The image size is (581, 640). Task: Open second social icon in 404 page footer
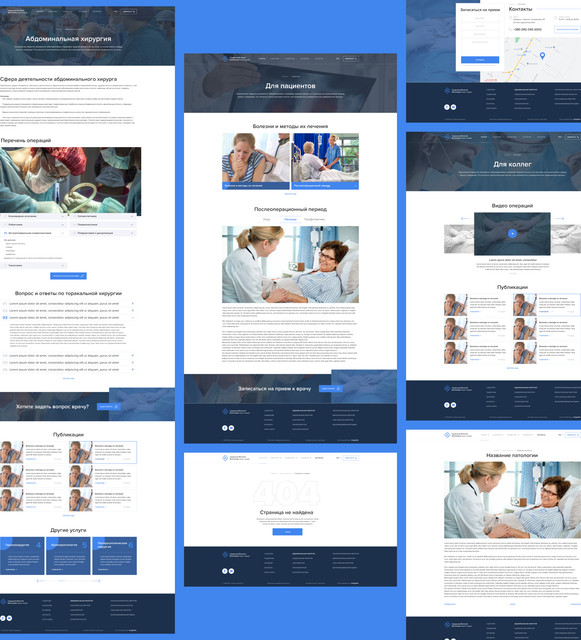[232, 571]
